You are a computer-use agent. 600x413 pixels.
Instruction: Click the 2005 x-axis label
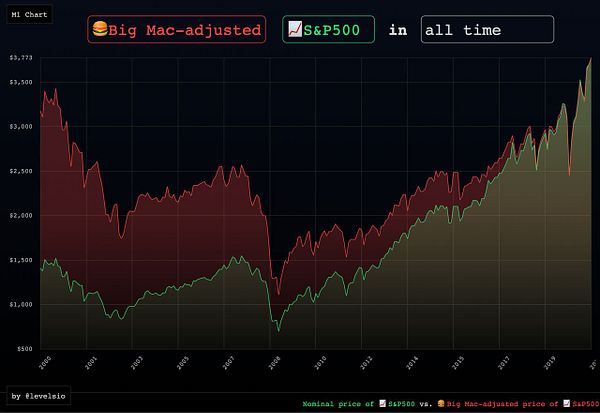[183, 362]
